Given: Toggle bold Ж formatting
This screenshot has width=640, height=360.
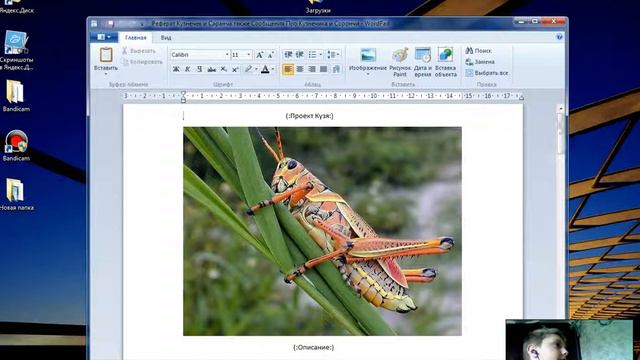Looking at the screenshot, I should (x=176, y=69).
